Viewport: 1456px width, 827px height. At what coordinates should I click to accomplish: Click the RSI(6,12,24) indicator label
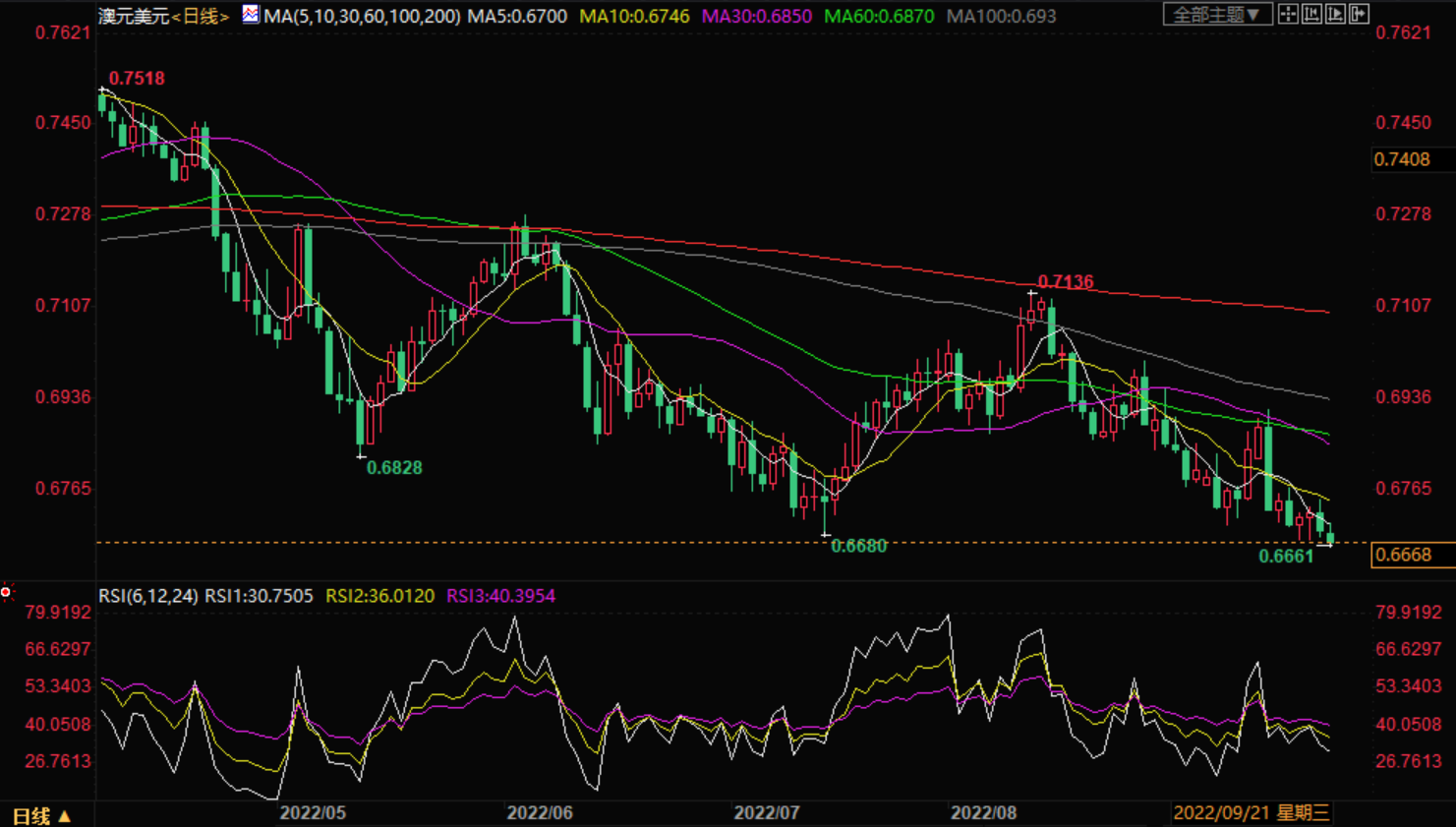point(147,596)
